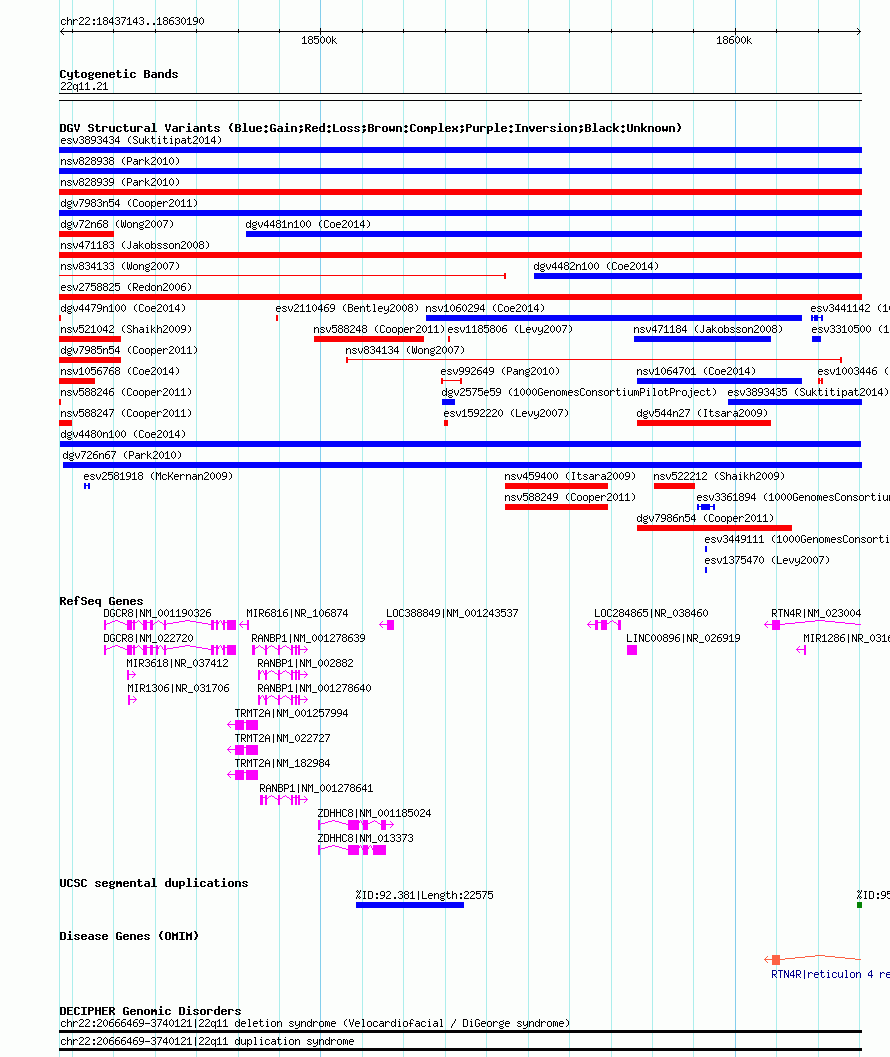Open esv3449111 variant label

[x=797, y=539]
